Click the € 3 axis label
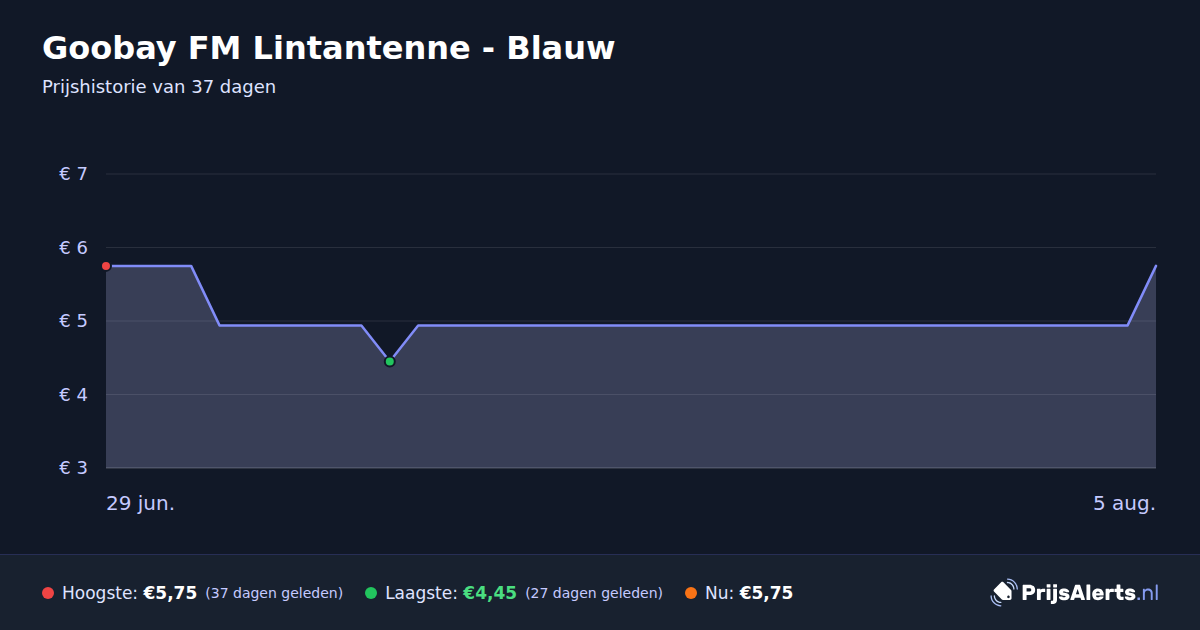 [74, 468]
